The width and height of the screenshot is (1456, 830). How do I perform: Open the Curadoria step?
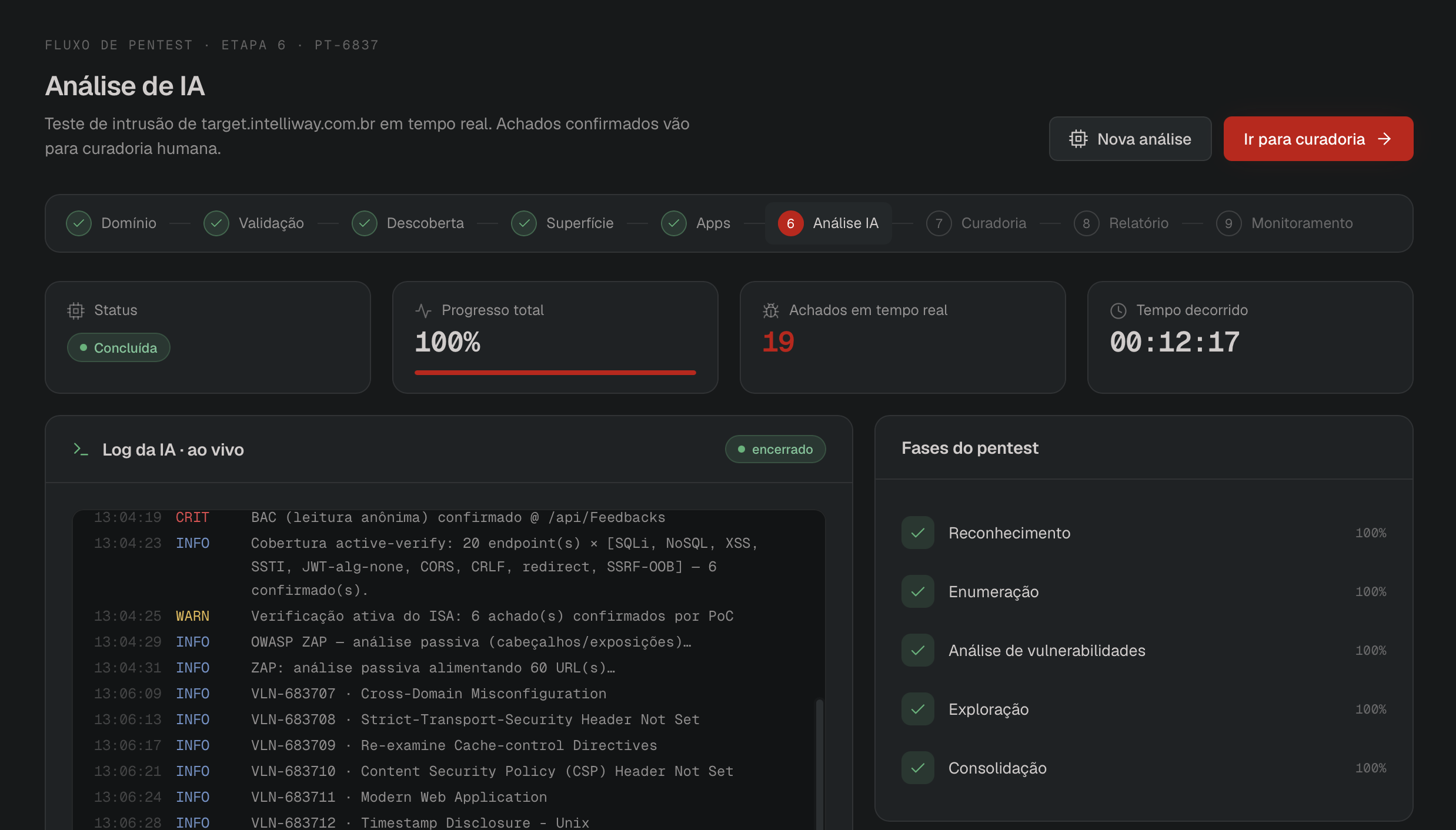(x=977, y=223)
